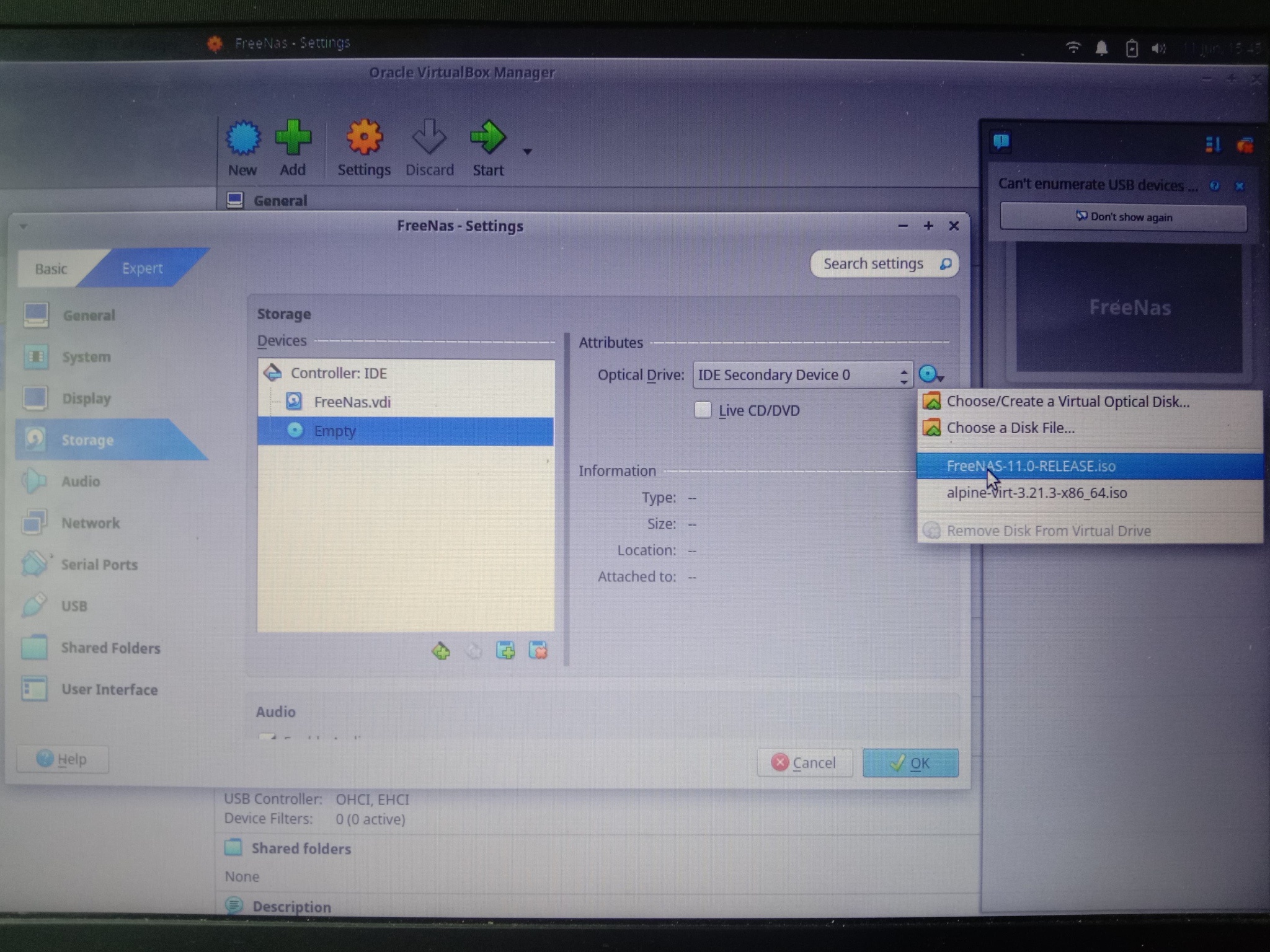Click the Discard toolbar icon

(x=429, y=148)
